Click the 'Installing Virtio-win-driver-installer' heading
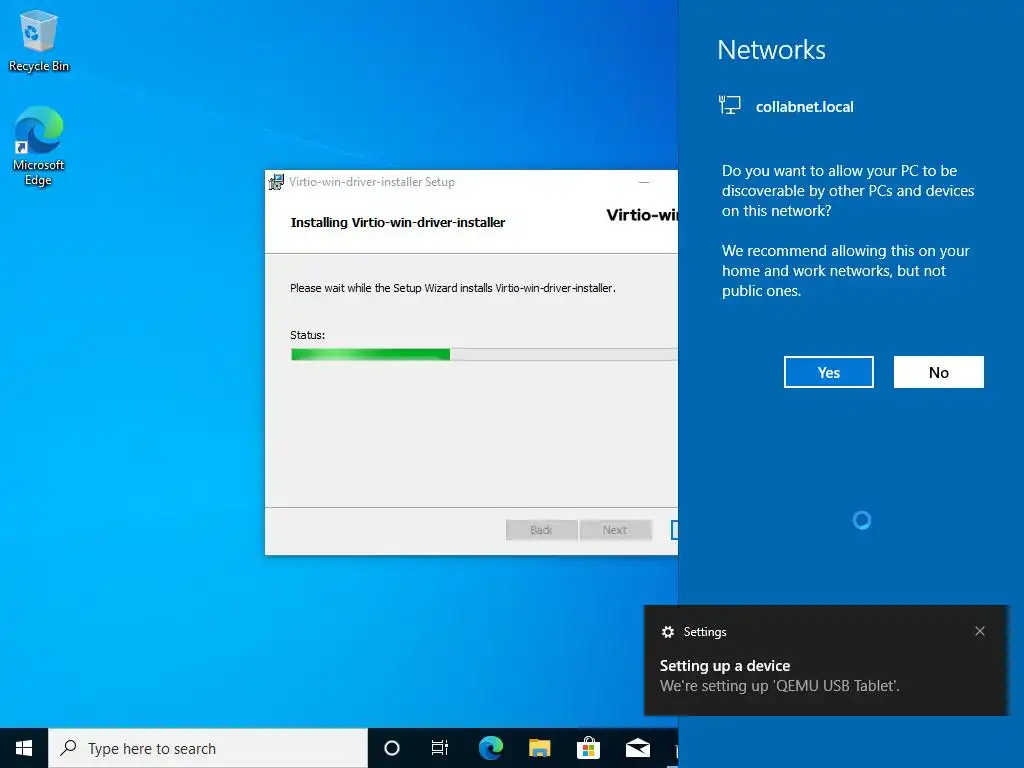The width and height of the screenshot is (1024, 768). tap(398, 223)
